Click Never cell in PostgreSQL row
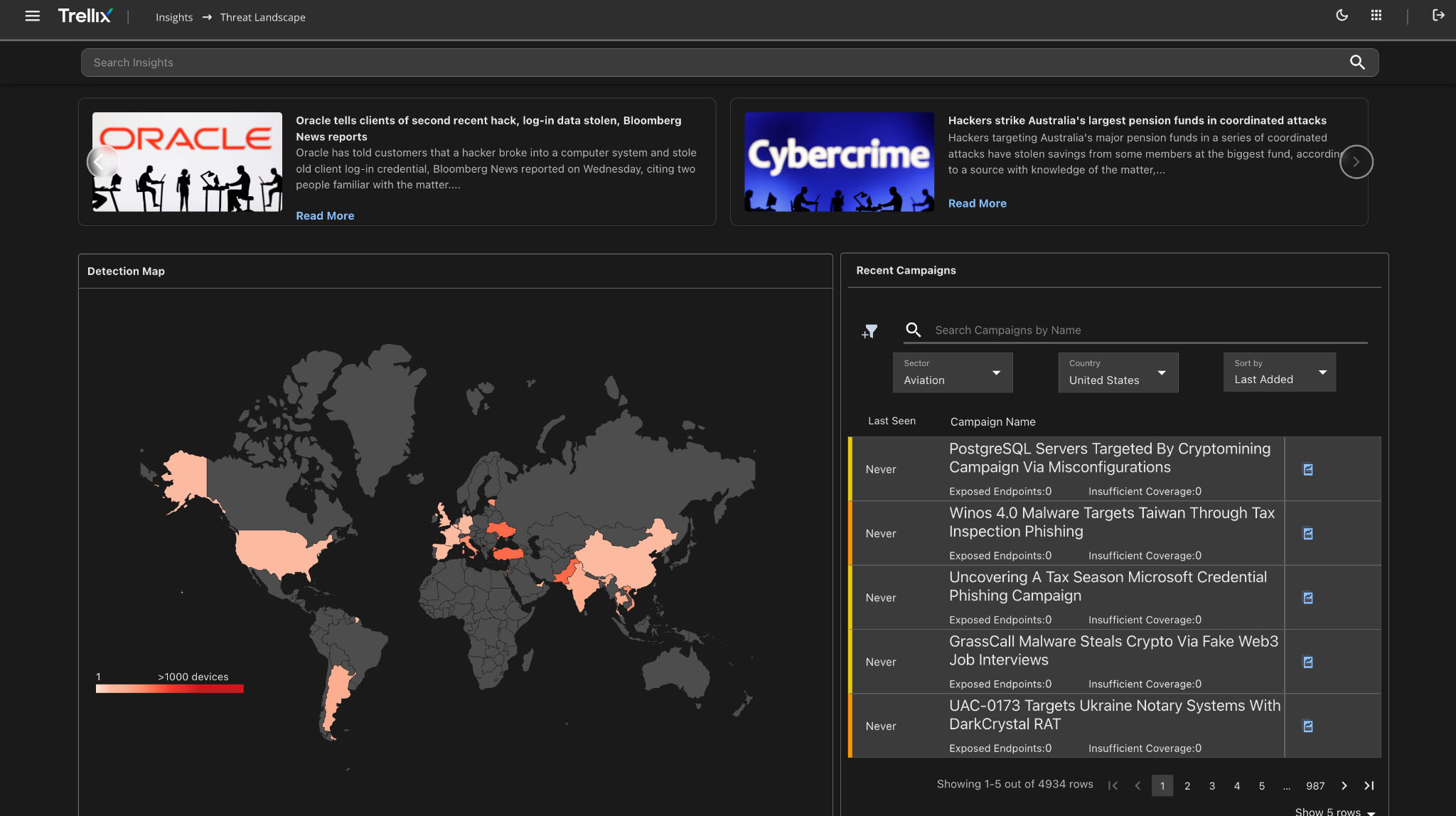The height and width of the screenshot is (816, 1456). (881, 469)
